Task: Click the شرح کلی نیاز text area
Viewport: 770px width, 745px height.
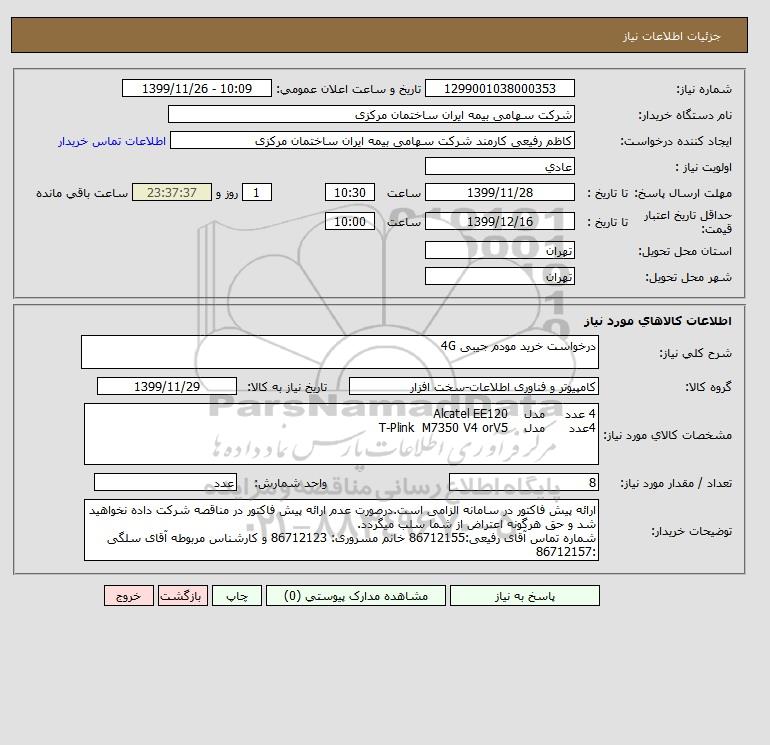Action: click(x=340, y=352)
